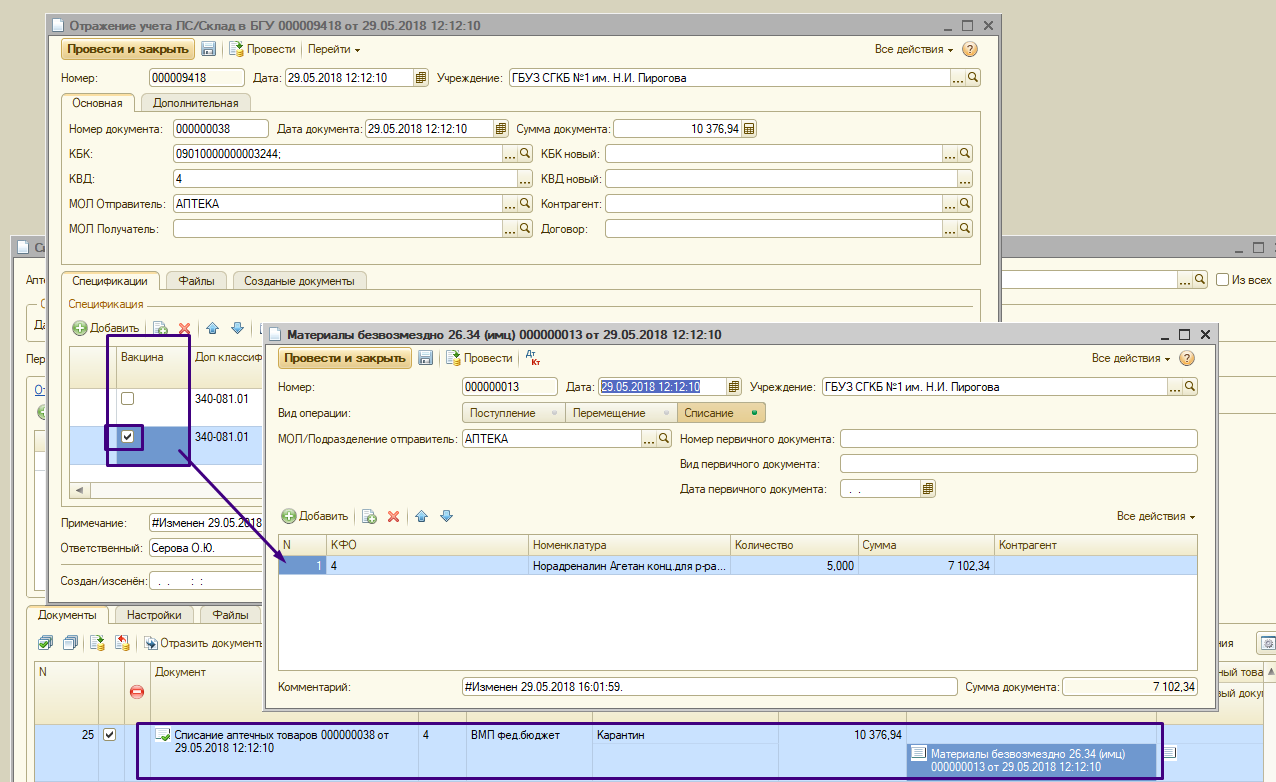Switch to the Настройки tab
The width and height of the screenshot is (1276, 782).
coord(155,615)
